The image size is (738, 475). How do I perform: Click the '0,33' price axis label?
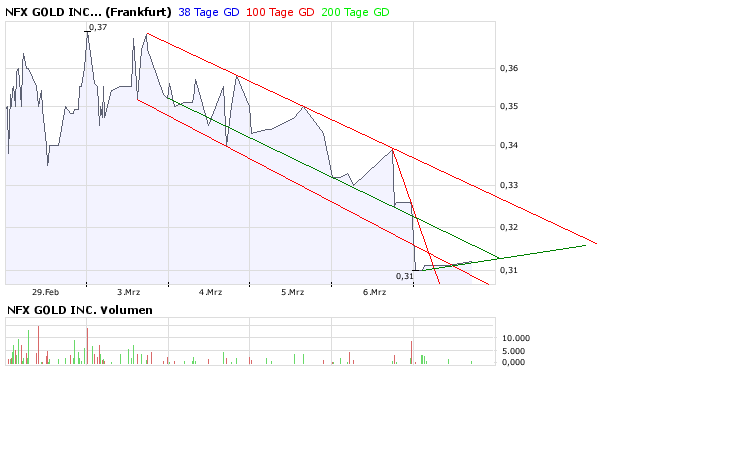pyautogui.click(x=509, y=185)
